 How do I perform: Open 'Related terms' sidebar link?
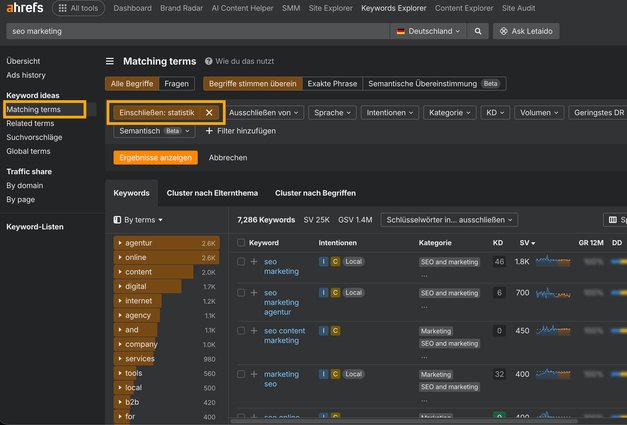(30, 123)
